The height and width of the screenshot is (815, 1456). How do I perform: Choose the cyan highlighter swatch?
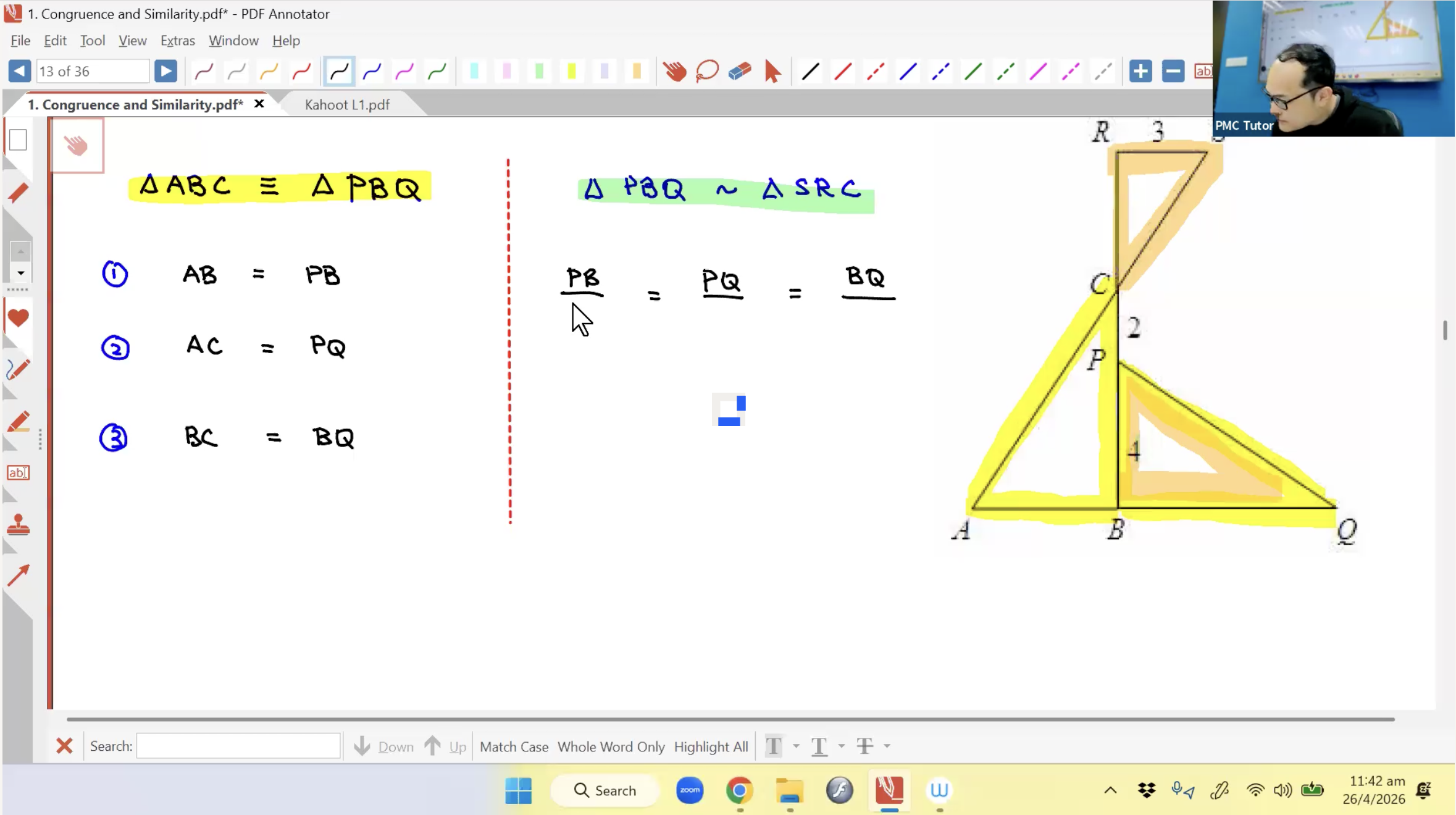(474, 72)
